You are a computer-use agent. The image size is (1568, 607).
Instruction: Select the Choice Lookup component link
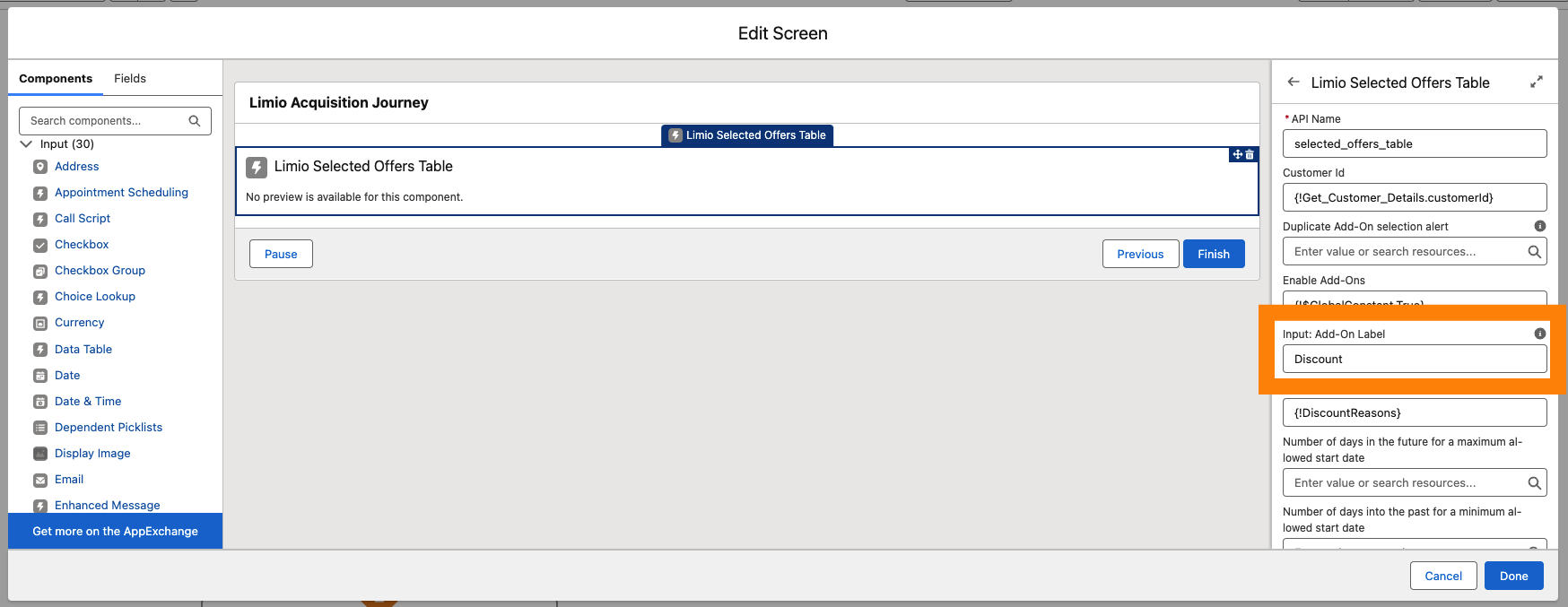point(95,297)
